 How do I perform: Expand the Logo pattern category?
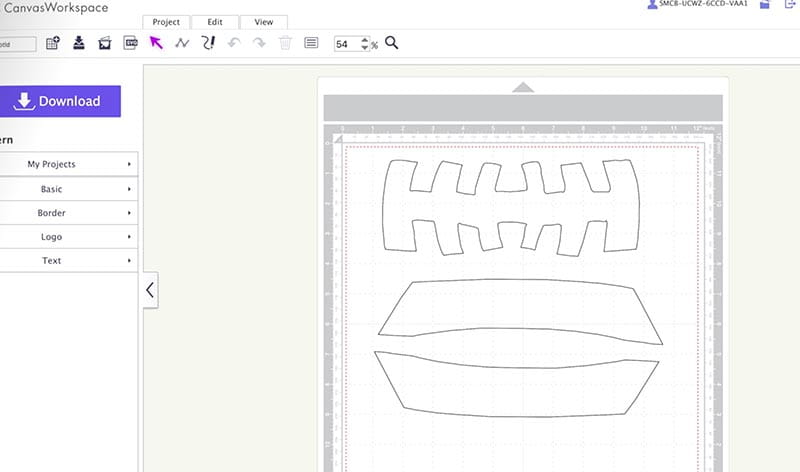point(66,236)
